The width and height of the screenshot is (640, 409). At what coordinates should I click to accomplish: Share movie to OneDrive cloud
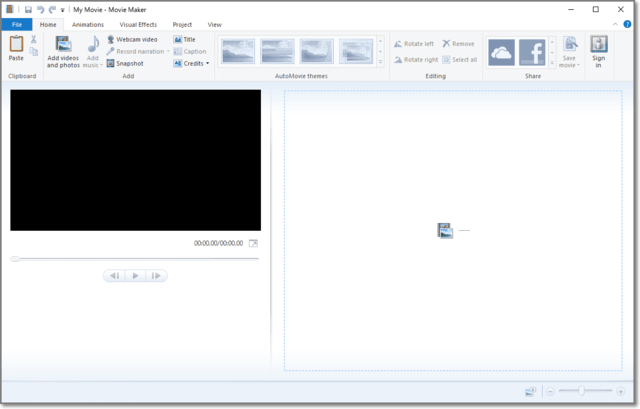[x=501, y=52]
